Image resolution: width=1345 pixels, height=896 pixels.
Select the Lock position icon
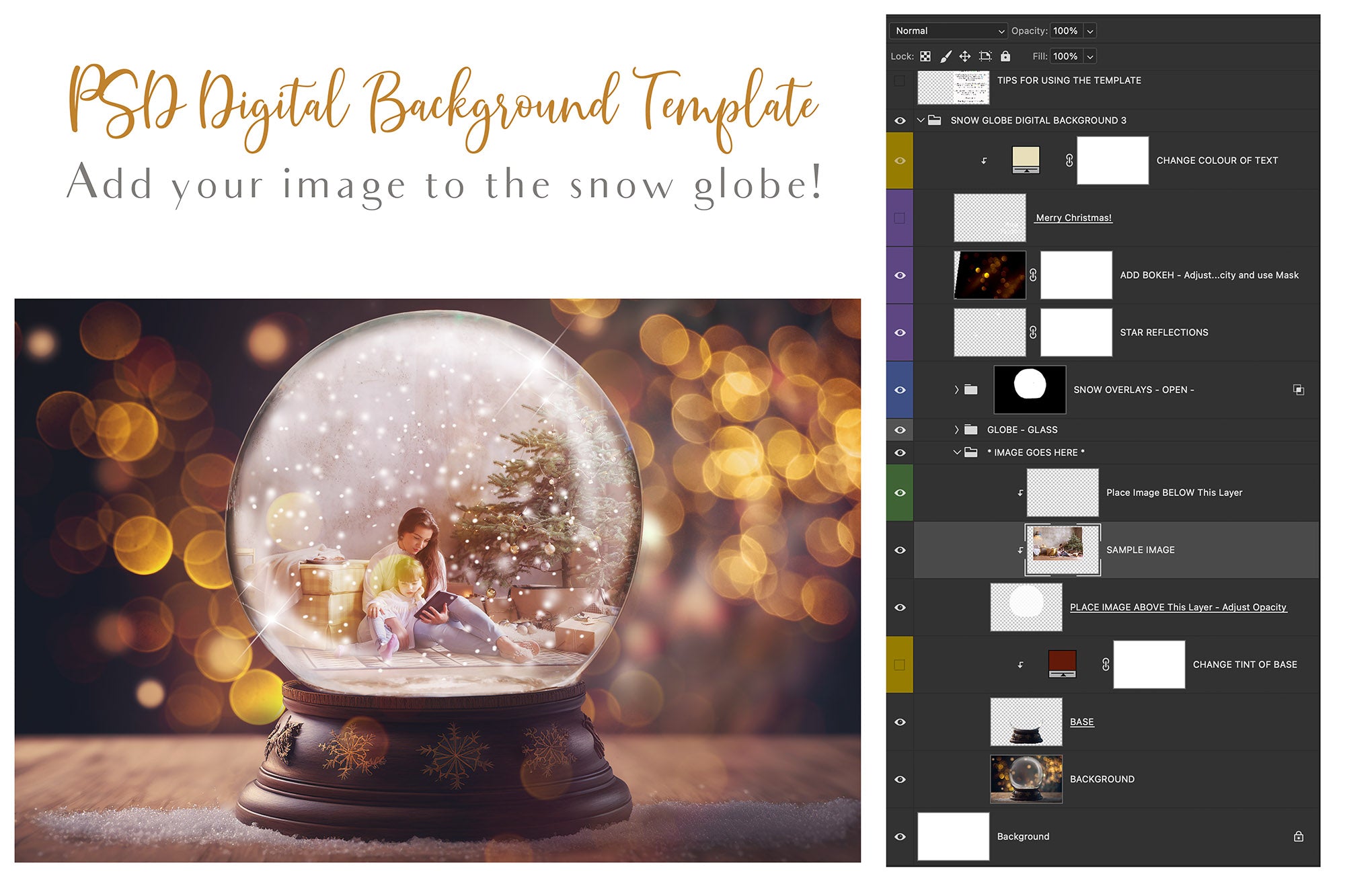tap(965, 56)
